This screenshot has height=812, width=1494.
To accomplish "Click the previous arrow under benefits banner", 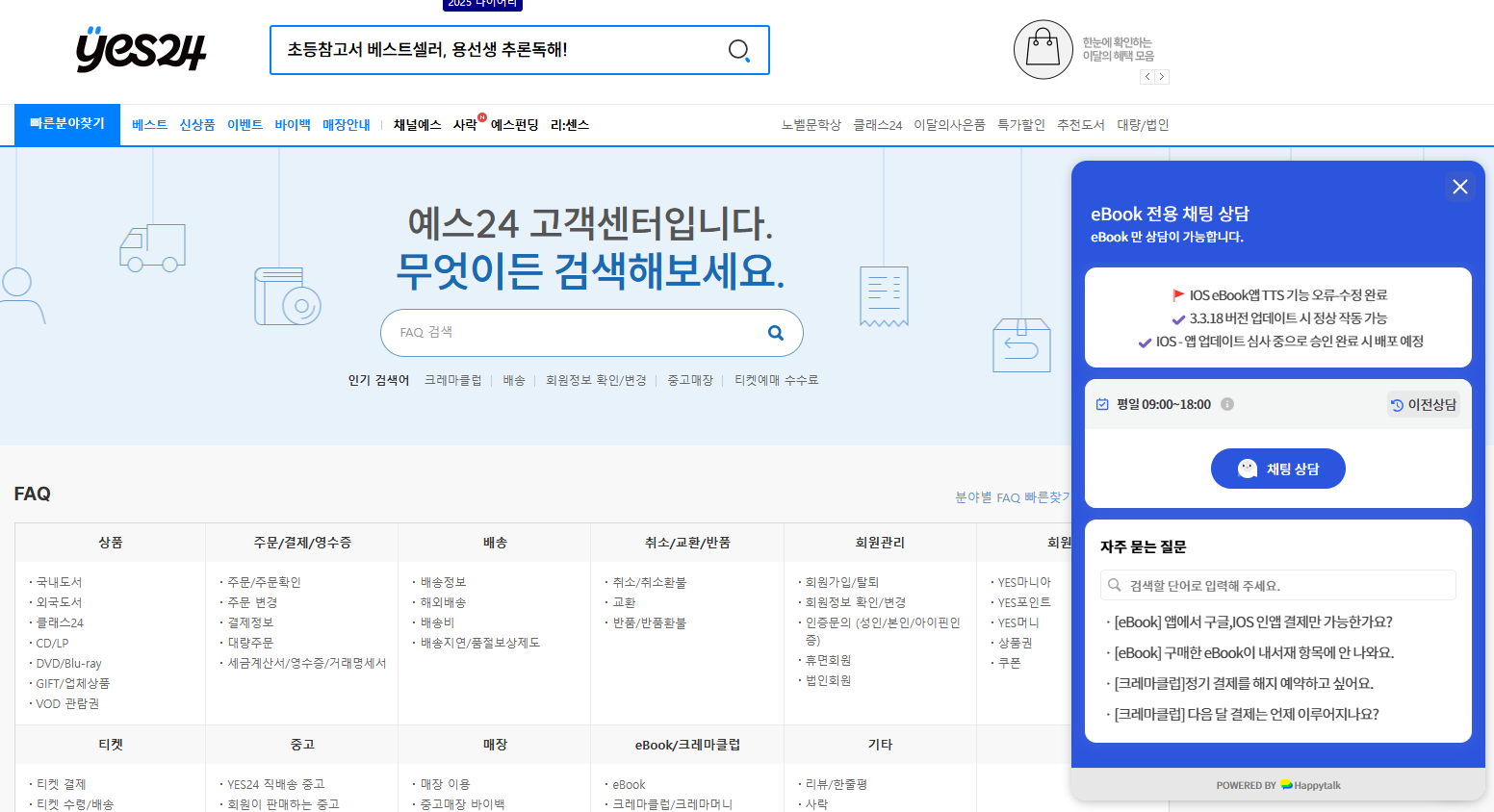I will pyautogui.click(x=1146, y=77).
